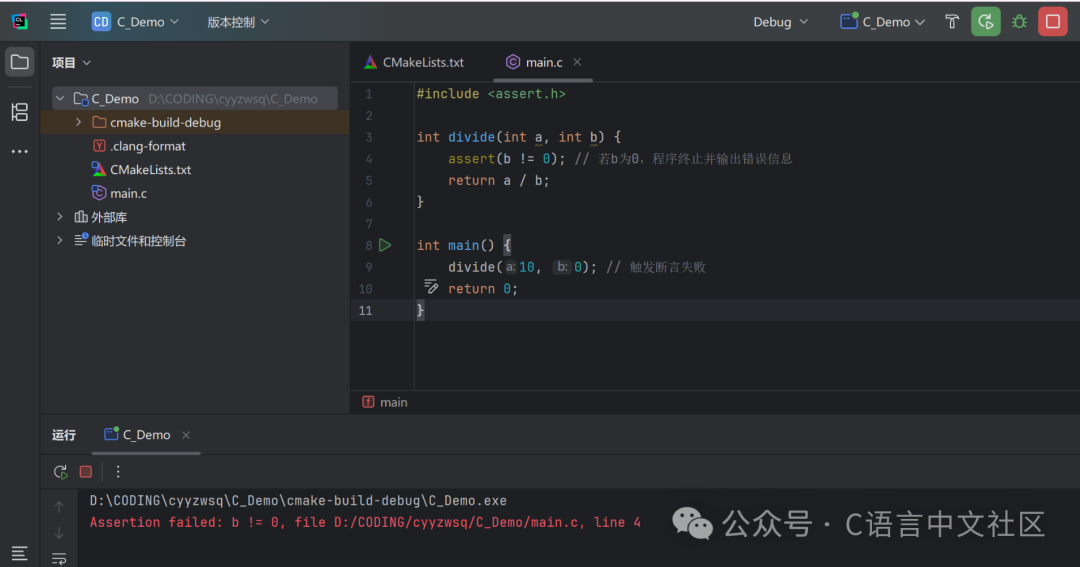Open run panel more options icon
Image resolution: width=1080 pixels, height=567 pixels.
(118, 472)
